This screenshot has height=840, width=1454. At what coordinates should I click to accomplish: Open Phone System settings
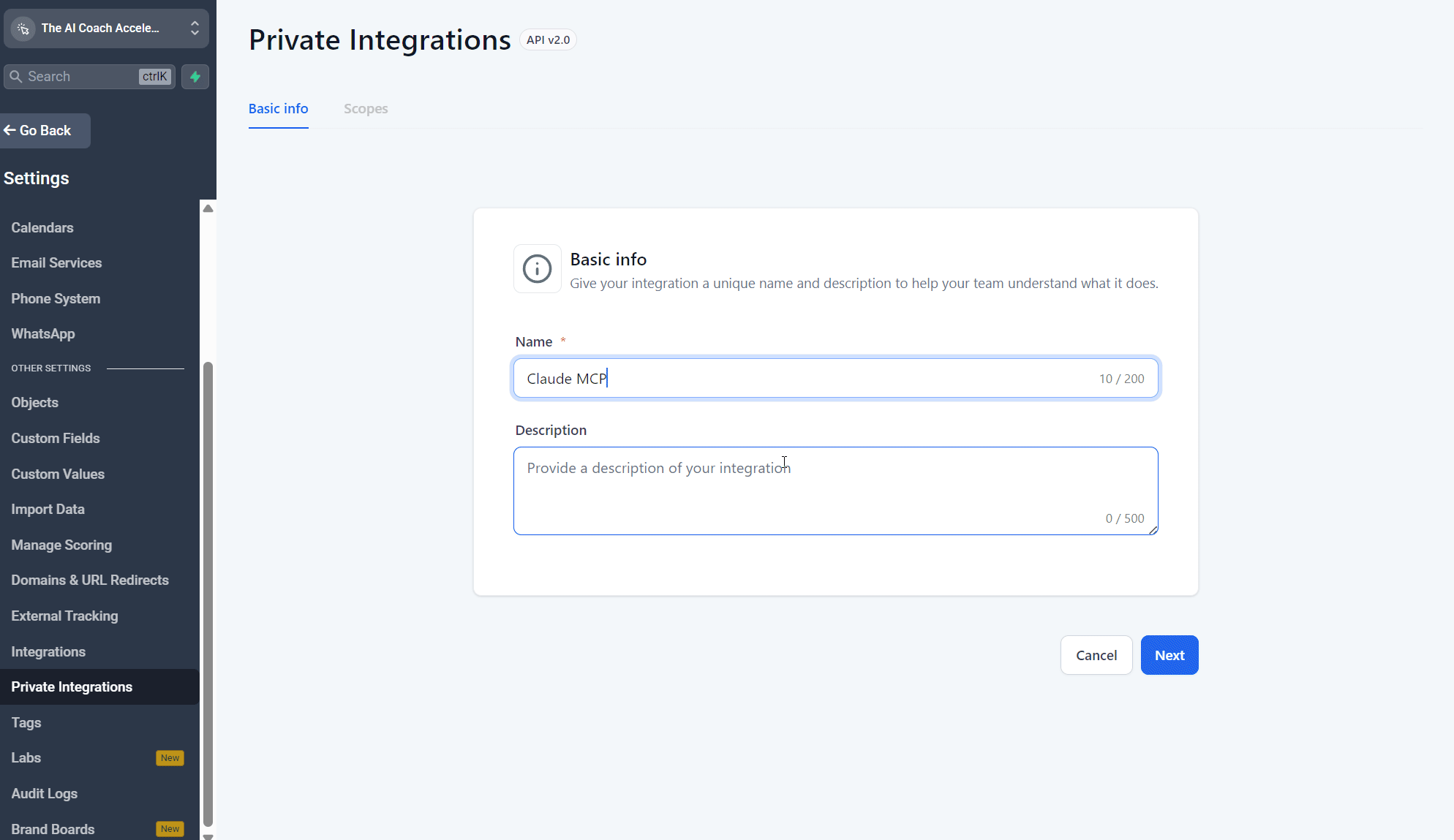56,299
